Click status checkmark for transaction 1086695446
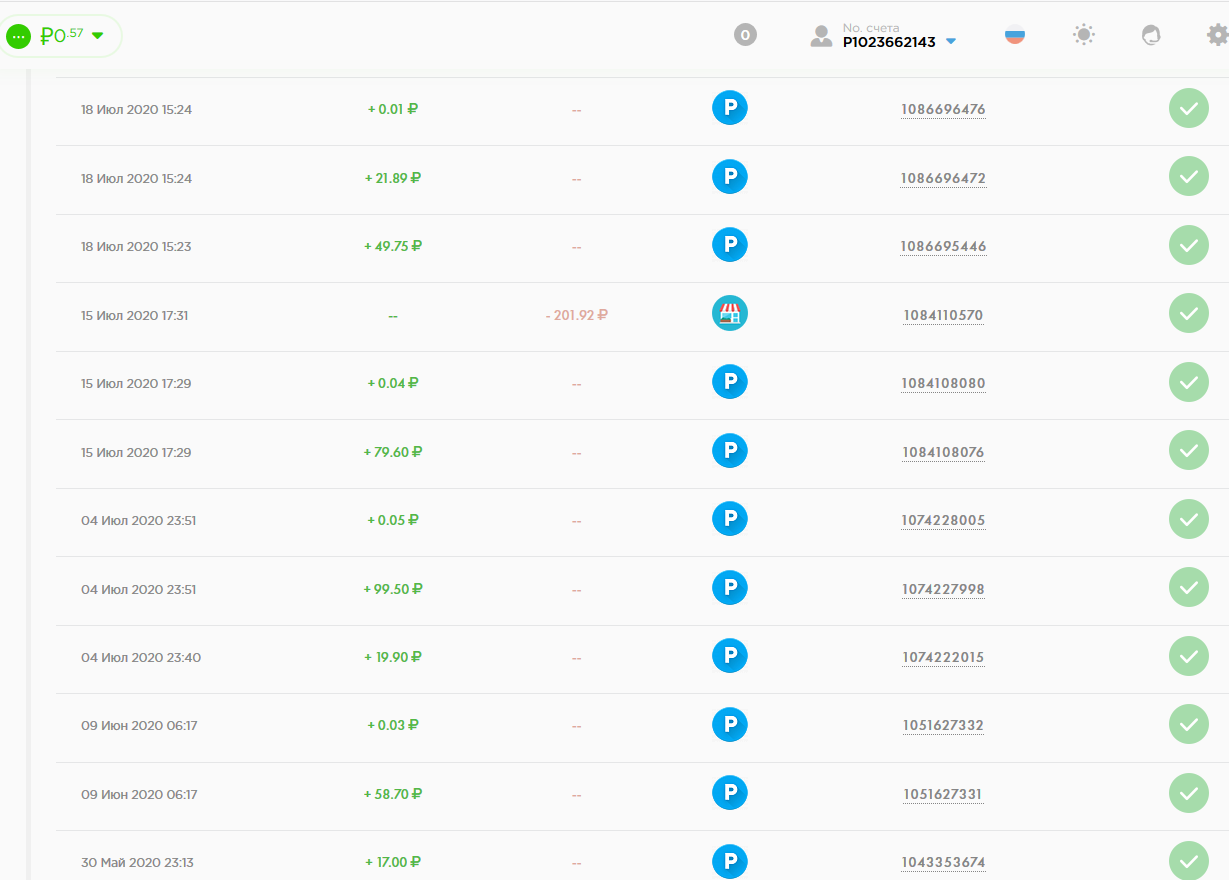Viewport: 1229px width, 880px height. coord(1188,245)
